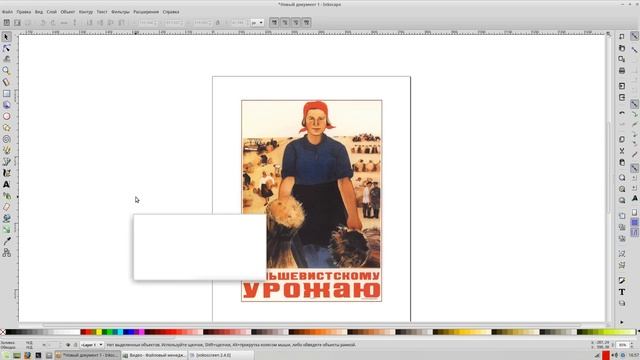Open the units dropdown in tool controls

click(x=257, y=23)
